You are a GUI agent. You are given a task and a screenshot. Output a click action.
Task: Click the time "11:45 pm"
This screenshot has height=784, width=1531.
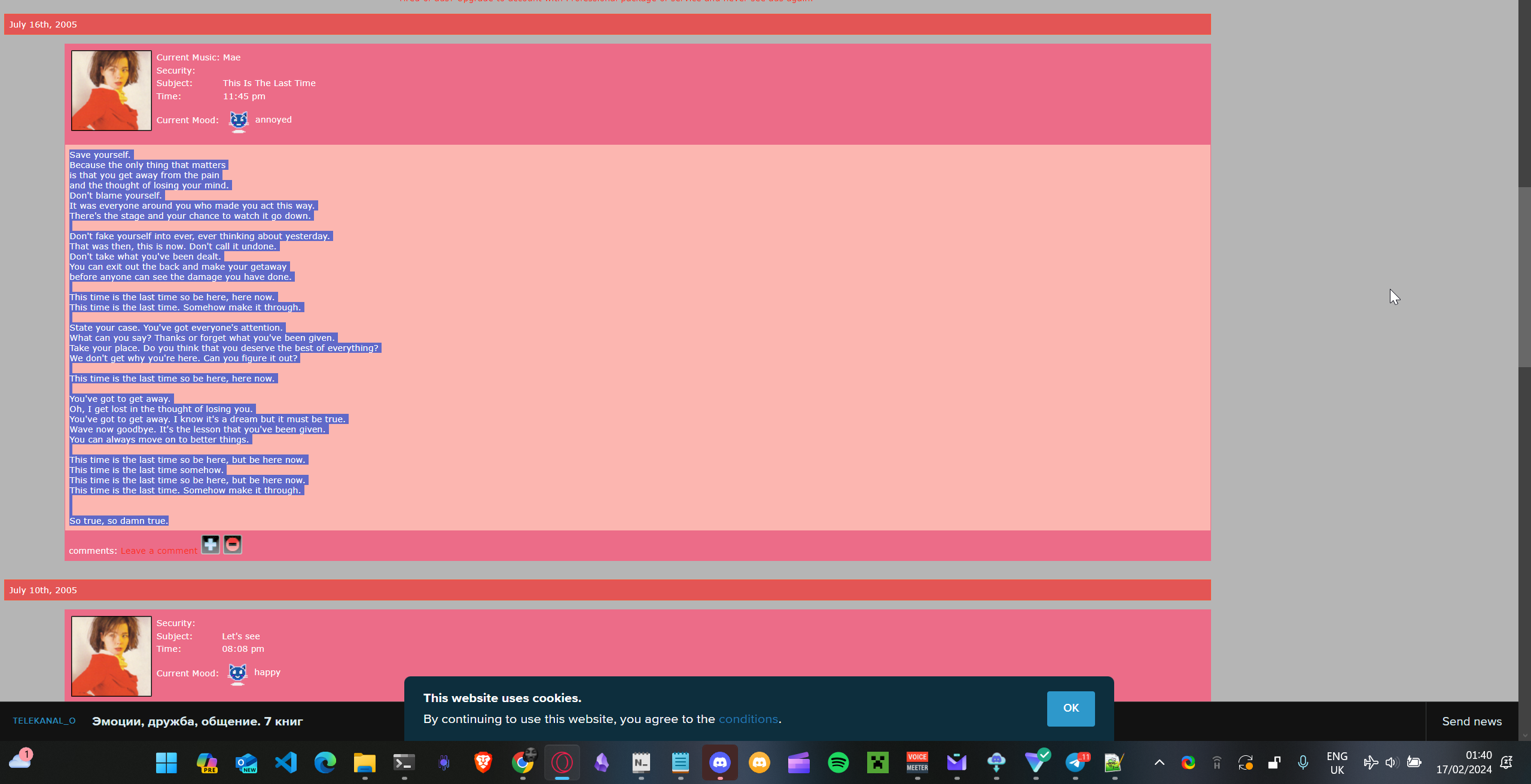[244, 96]
